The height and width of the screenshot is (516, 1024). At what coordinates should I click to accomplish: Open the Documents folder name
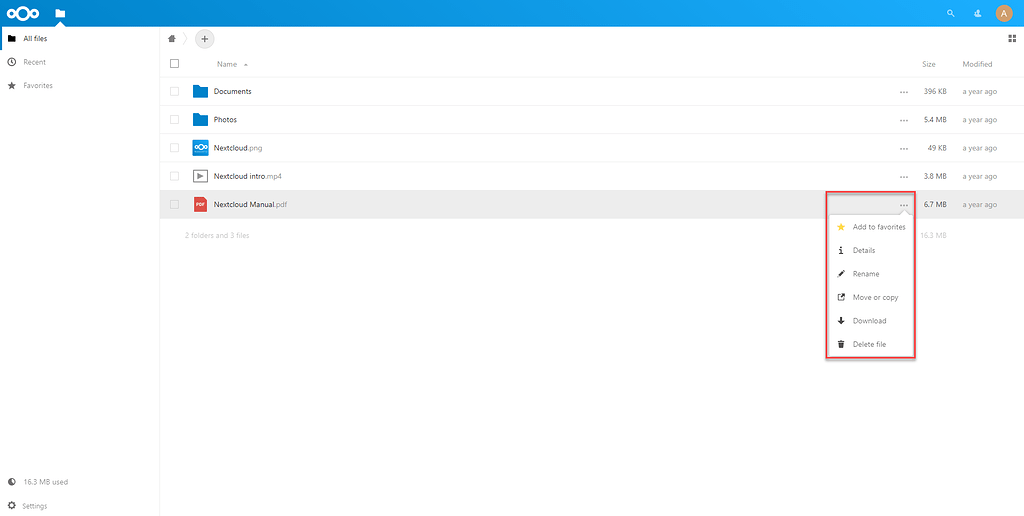click(x=232, y=91)
